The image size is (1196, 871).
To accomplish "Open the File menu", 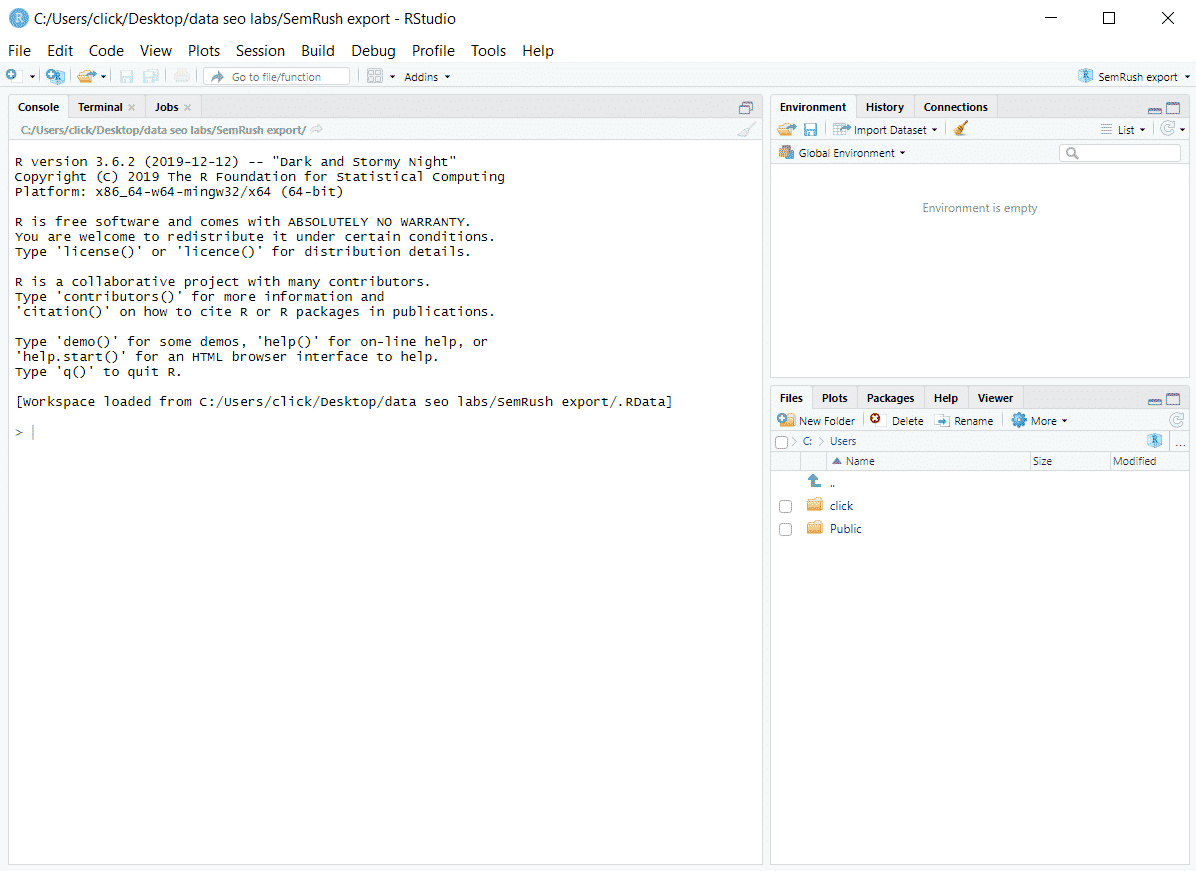I will click(19, 50).
